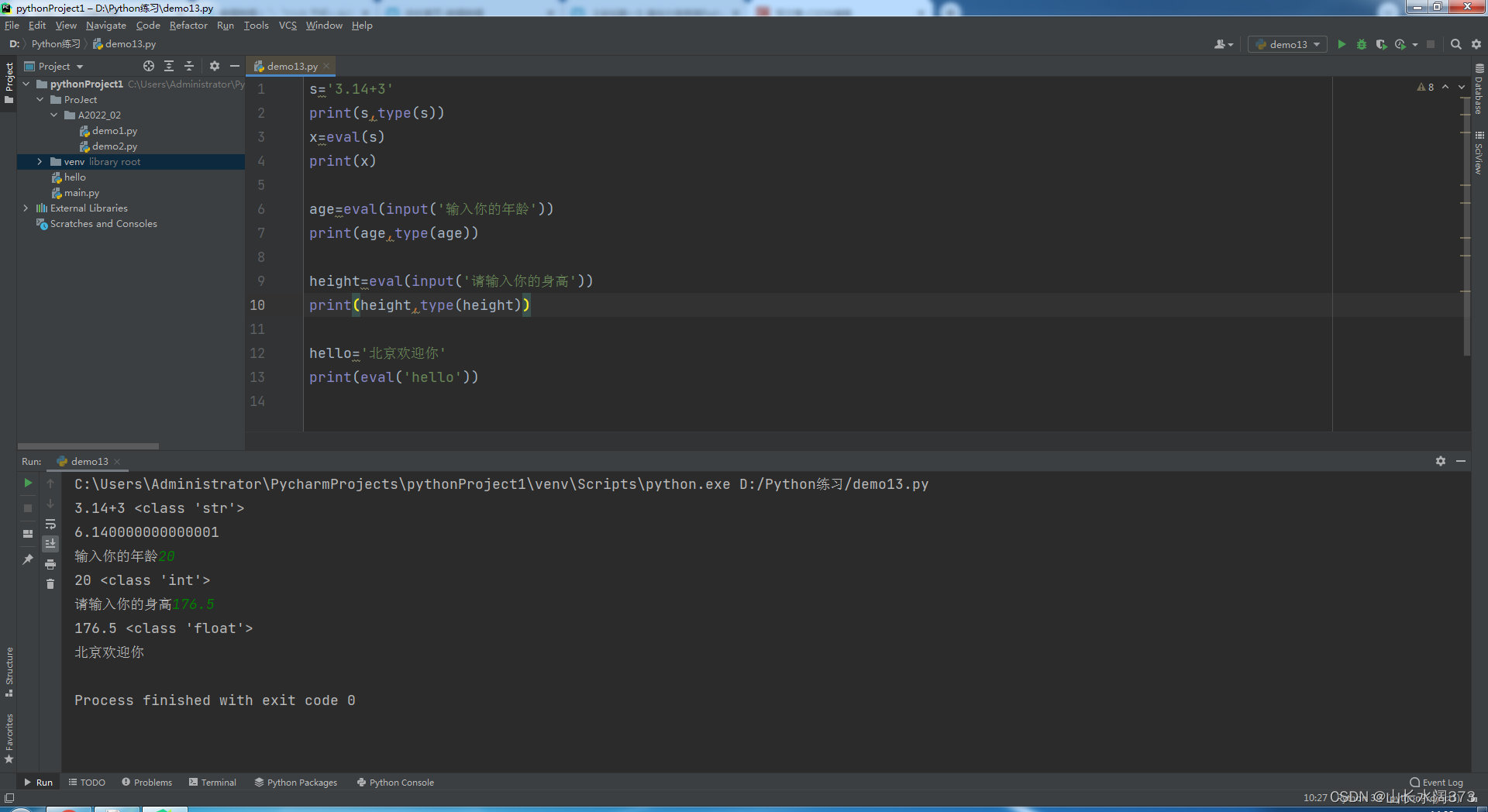Screen dimensions: 1488x812
Task: Stop process in Run panel
Action: [28, 508]
